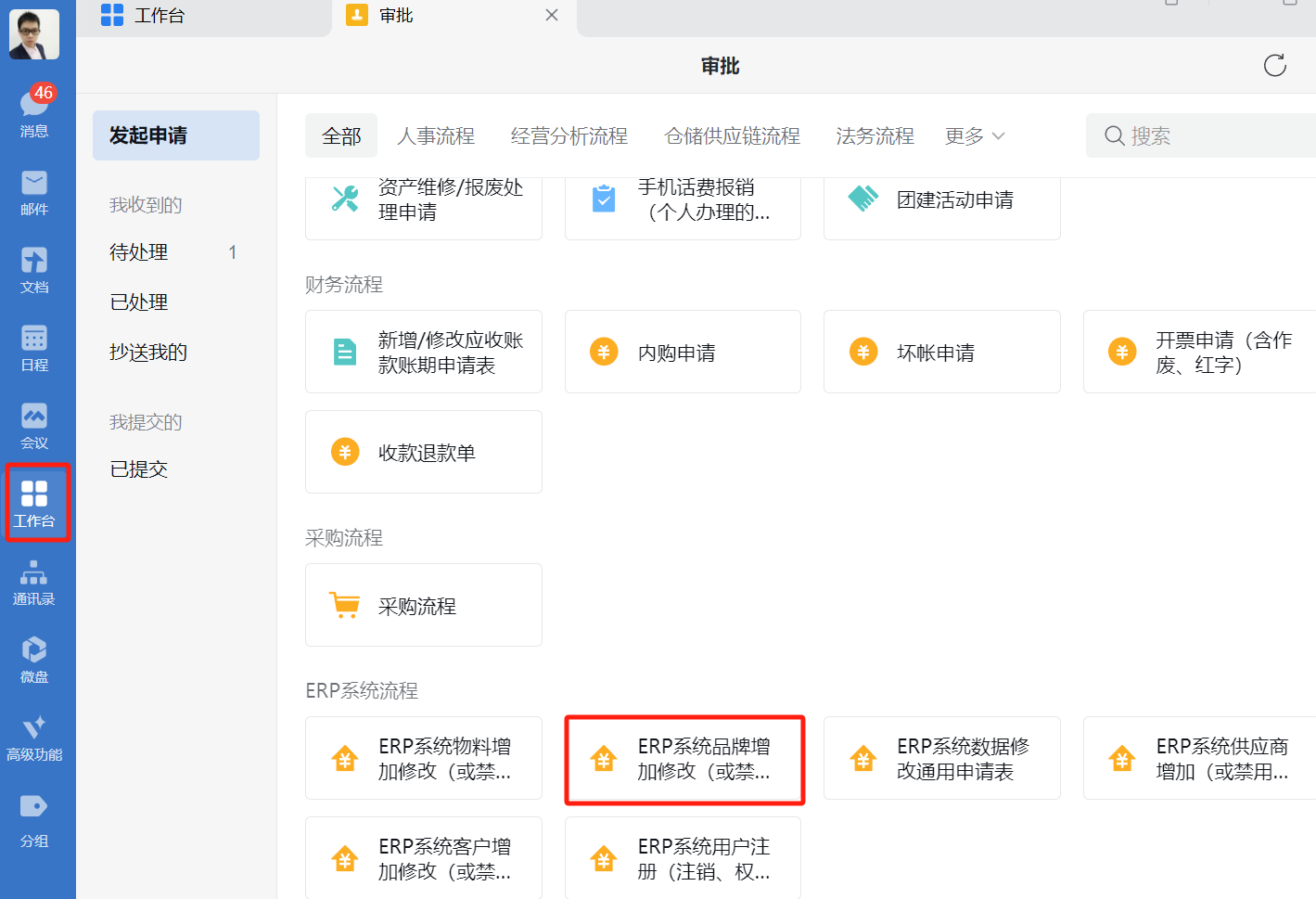
Task: Click yen icon of 收款退款单
Action: (x=345, y=452)
